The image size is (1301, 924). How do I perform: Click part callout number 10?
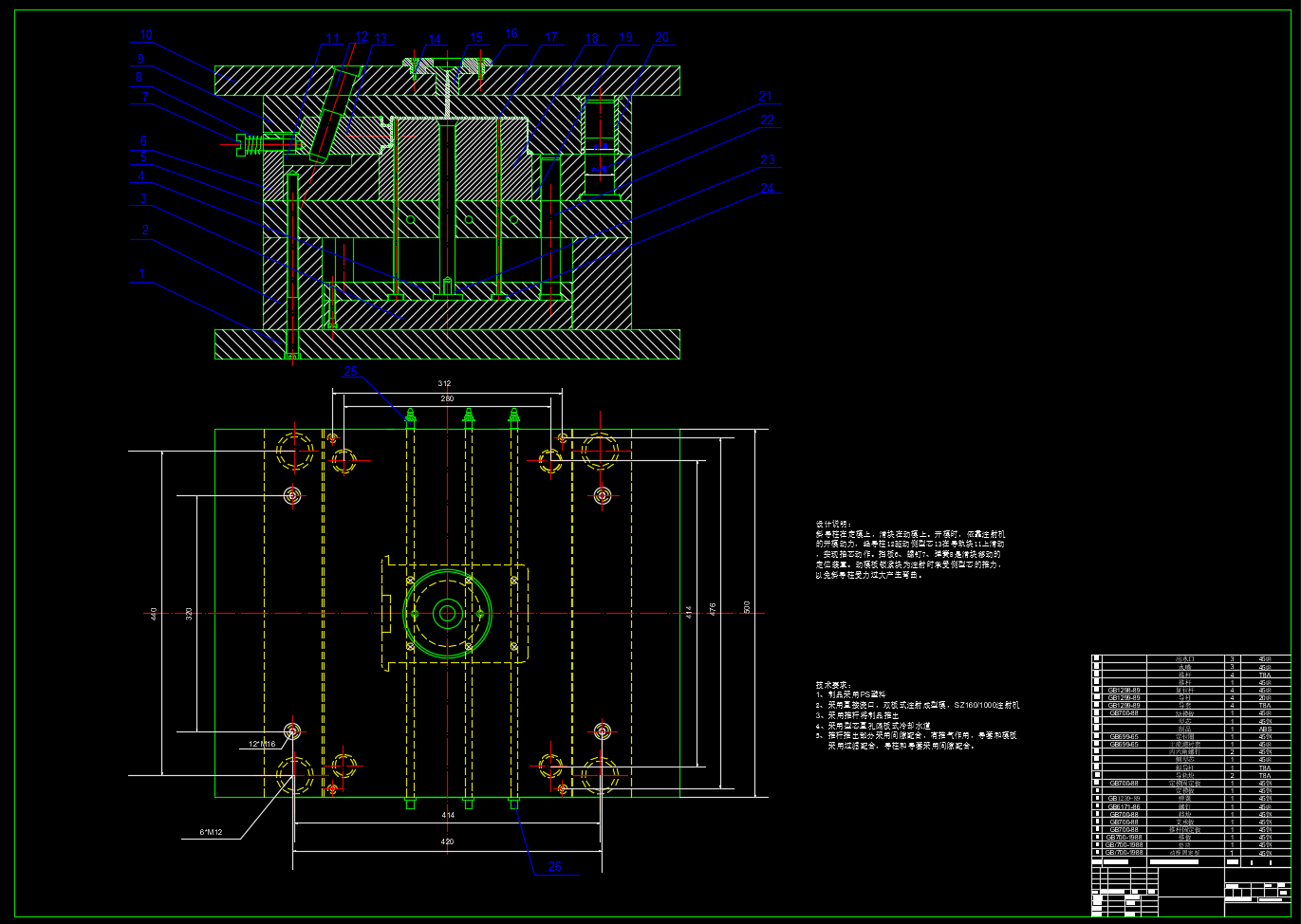[x=145, y=35]
